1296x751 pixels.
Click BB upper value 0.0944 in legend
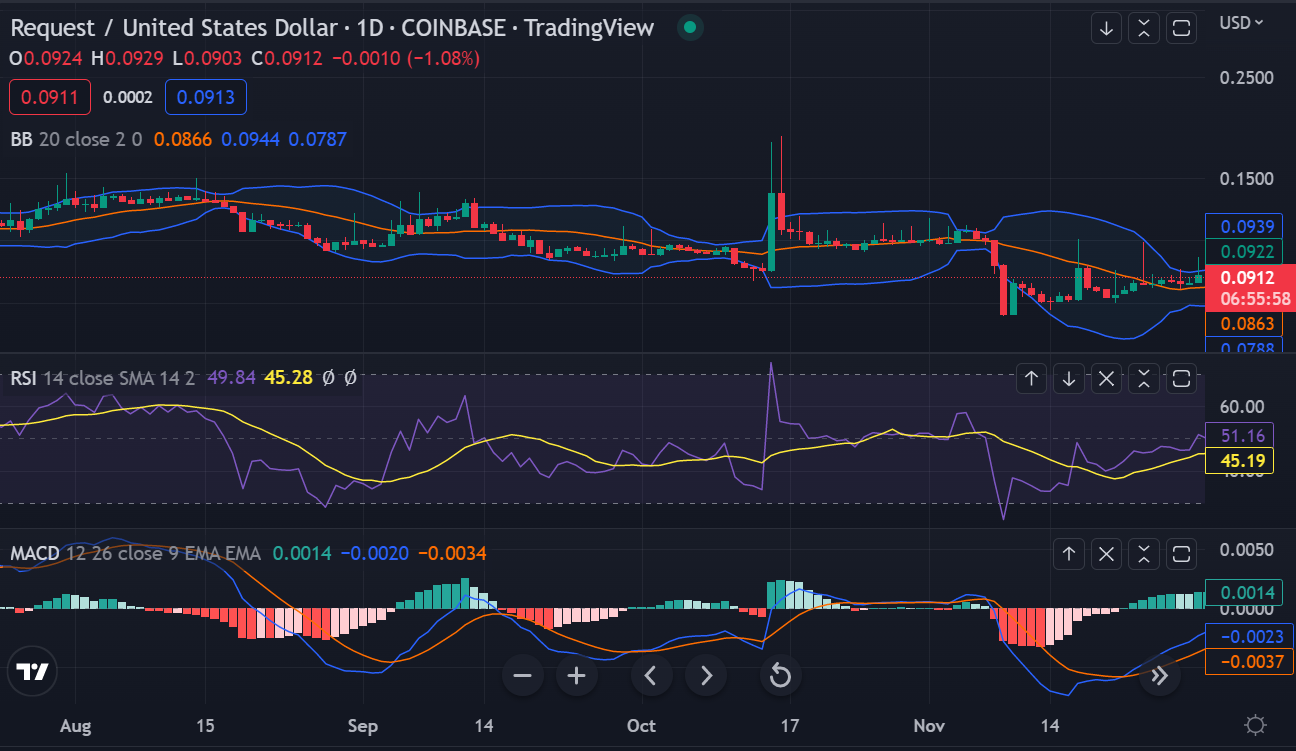tap(251, 139)
